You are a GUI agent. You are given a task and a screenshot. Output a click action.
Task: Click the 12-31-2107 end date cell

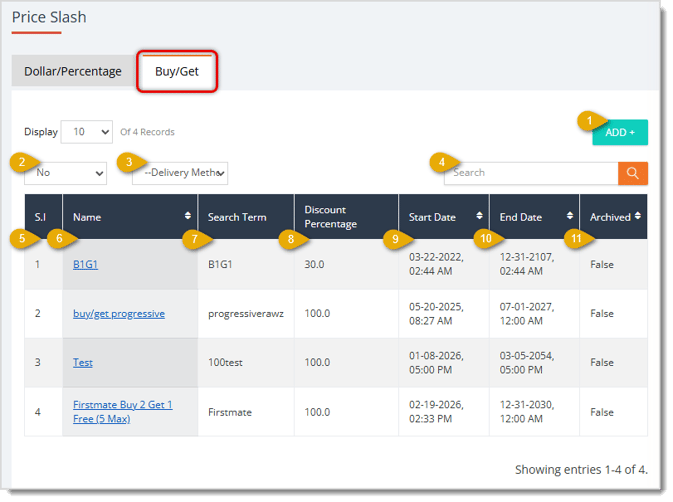point(534,265)
